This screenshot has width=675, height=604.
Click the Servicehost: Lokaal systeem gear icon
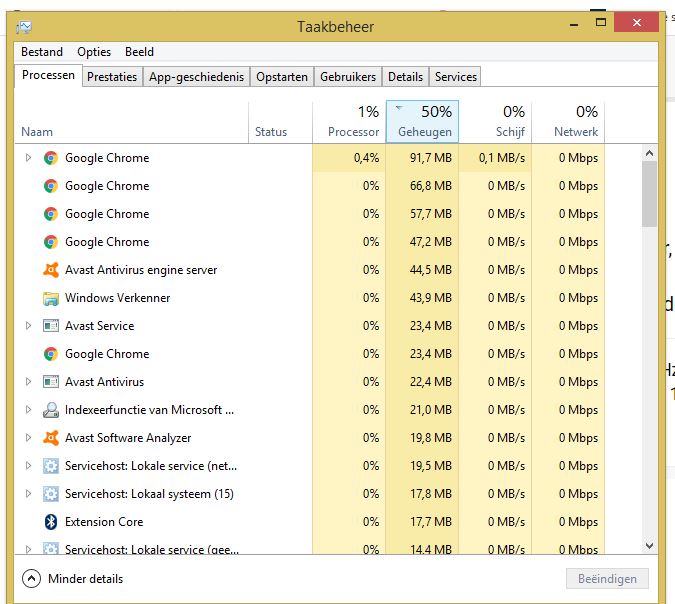coord(51,494)
